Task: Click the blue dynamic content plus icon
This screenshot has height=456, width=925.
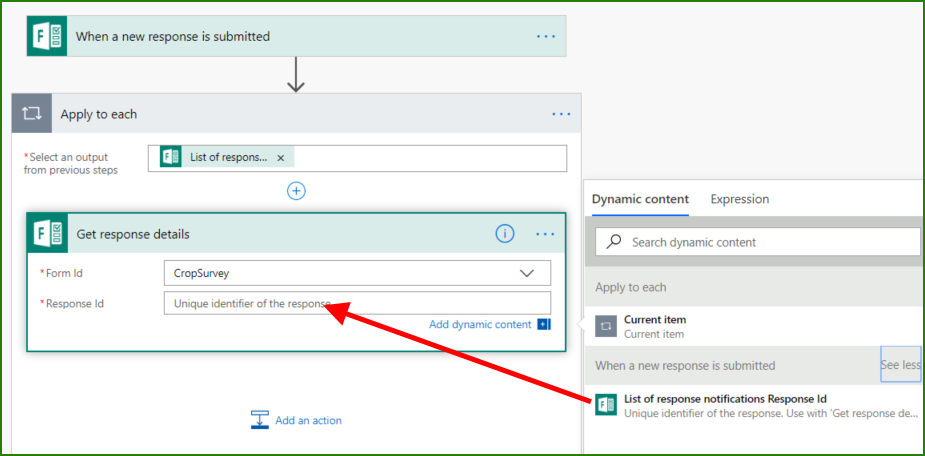Action: (x=544, y=324)
